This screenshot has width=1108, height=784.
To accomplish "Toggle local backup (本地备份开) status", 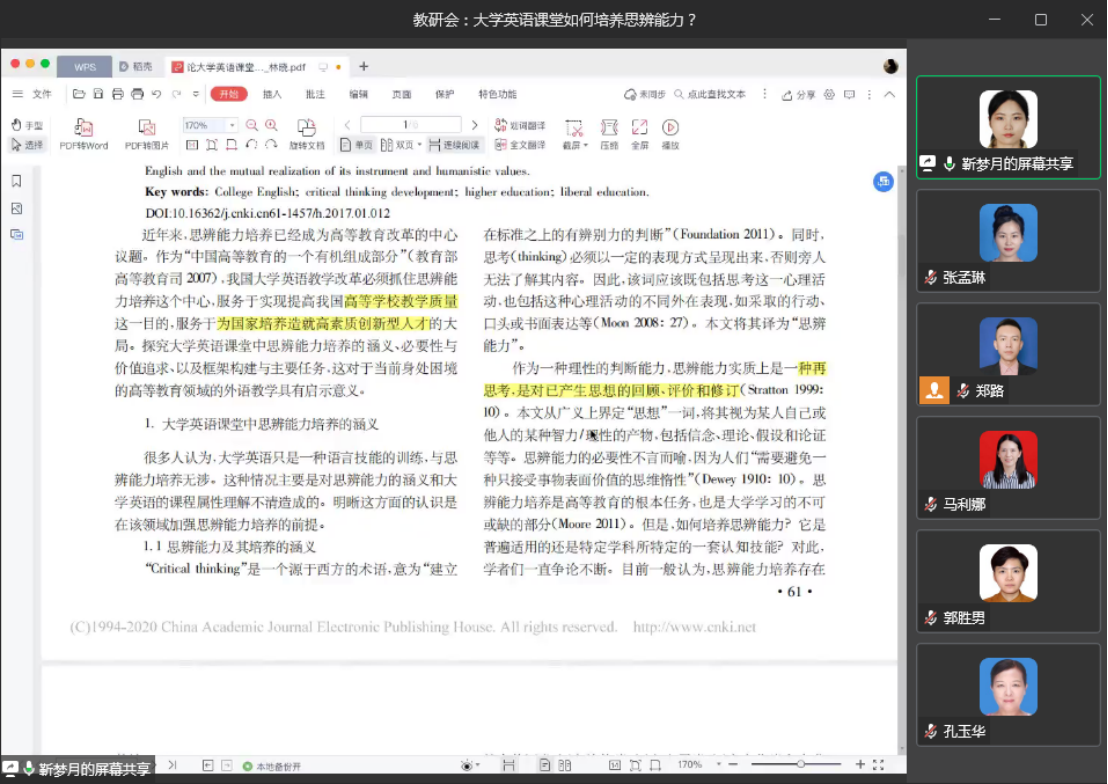I will pos(272,766).
